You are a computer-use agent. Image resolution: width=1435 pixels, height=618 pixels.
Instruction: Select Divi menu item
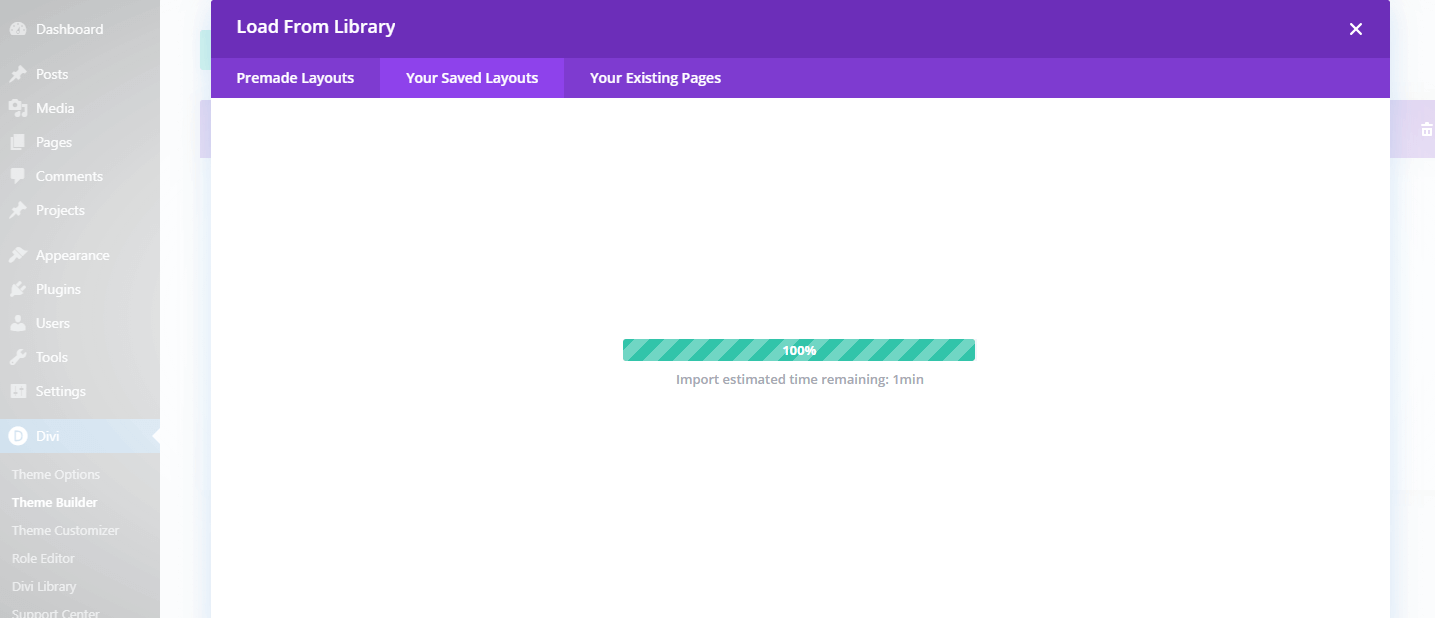pyautogui.click(x=80, y=436)
